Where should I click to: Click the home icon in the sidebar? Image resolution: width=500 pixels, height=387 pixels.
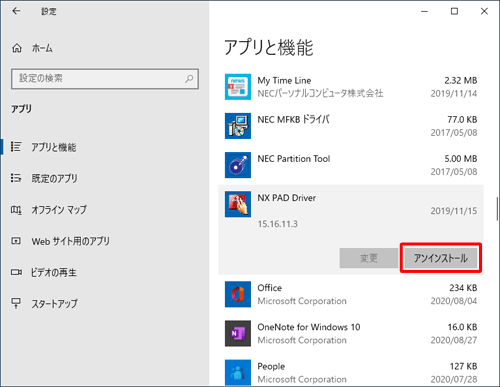click(x=17, y=48)
